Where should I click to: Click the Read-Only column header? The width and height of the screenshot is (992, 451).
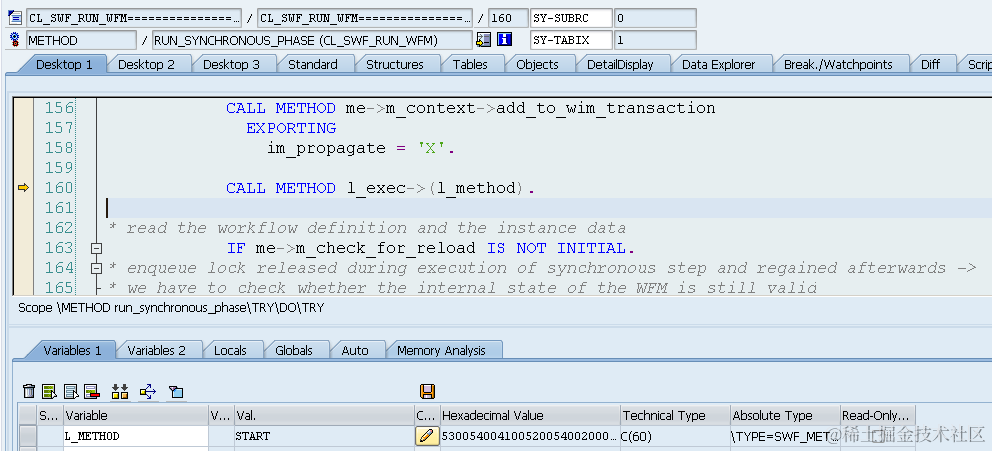click(877, 416)
